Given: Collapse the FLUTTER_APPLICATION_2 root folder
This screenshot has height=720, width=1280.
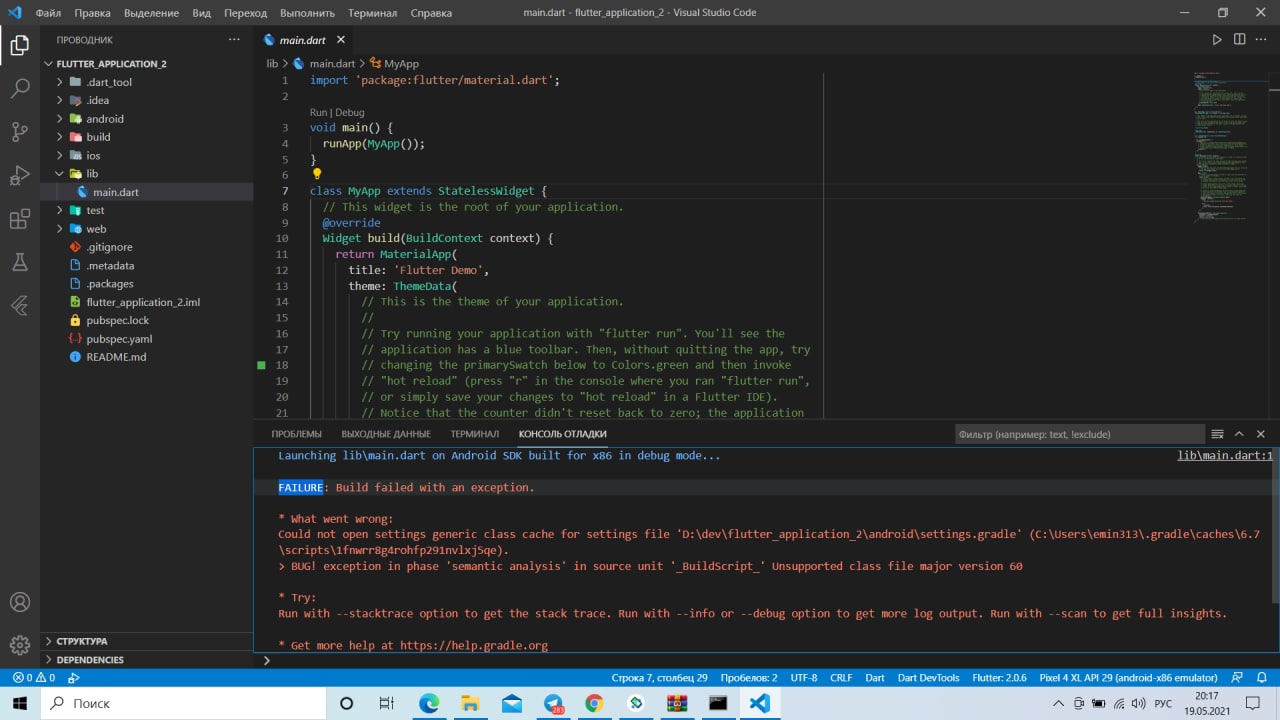Looking at the screenshot, I should [147, 63].
